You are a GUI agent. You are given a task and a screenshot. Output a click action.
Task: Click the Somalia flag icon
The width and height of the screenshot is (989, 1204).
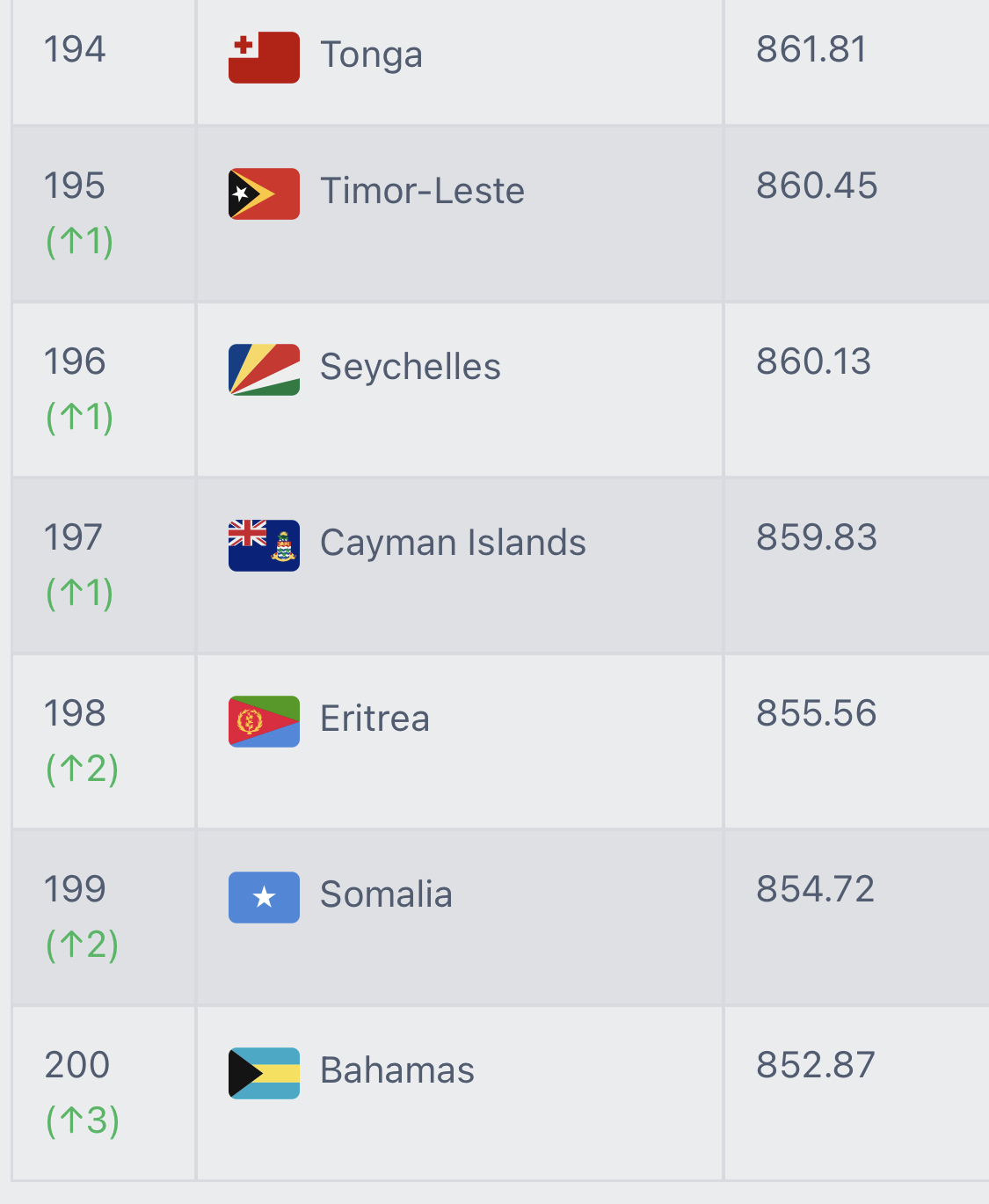[x=264, y=897]
